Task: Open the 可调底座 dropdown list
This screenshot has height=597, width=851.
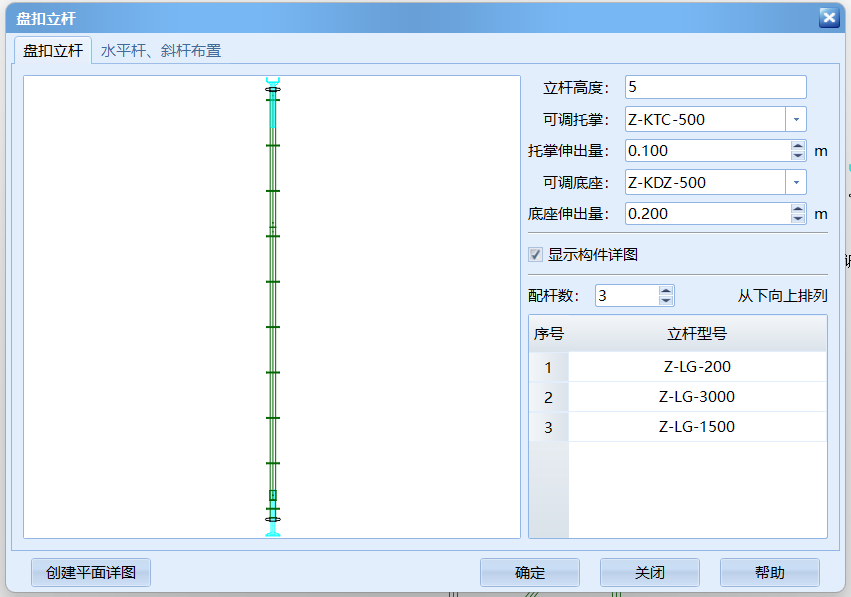Action: click(796, 181)
